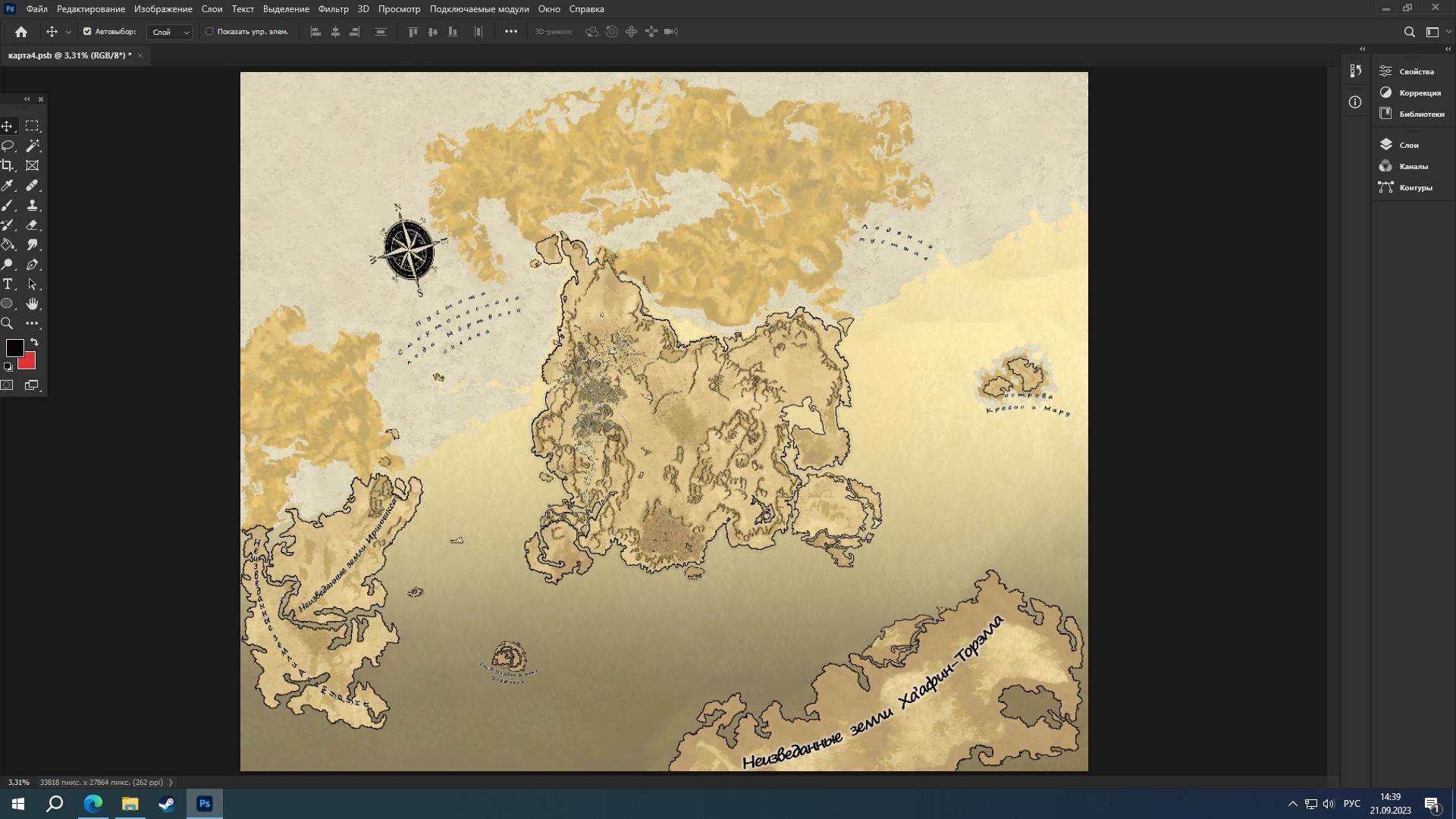Swap foreground and background colors

pos(34,343)
